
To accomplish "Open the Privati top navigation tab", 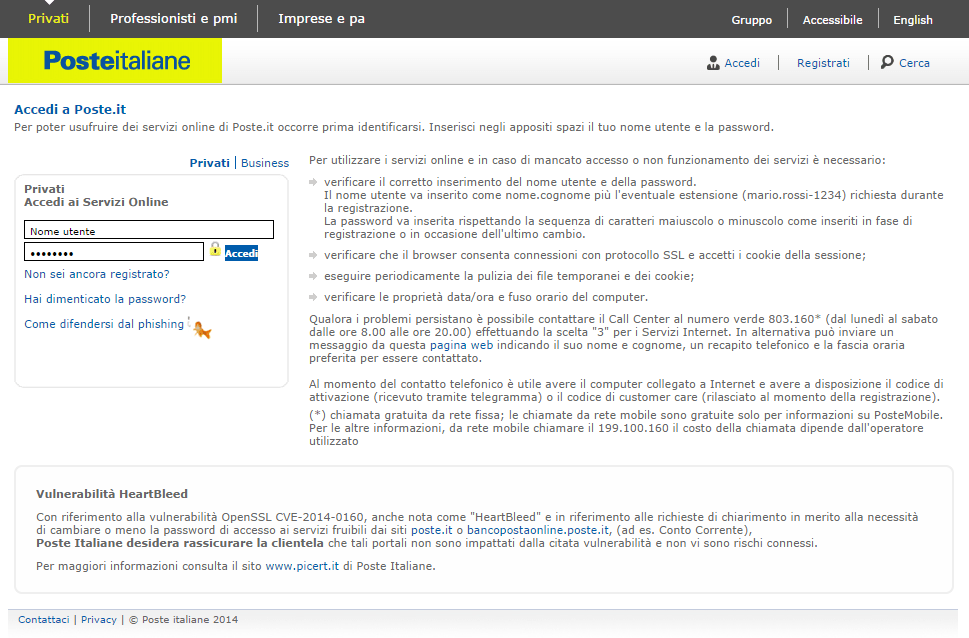I will coord(48,19).
